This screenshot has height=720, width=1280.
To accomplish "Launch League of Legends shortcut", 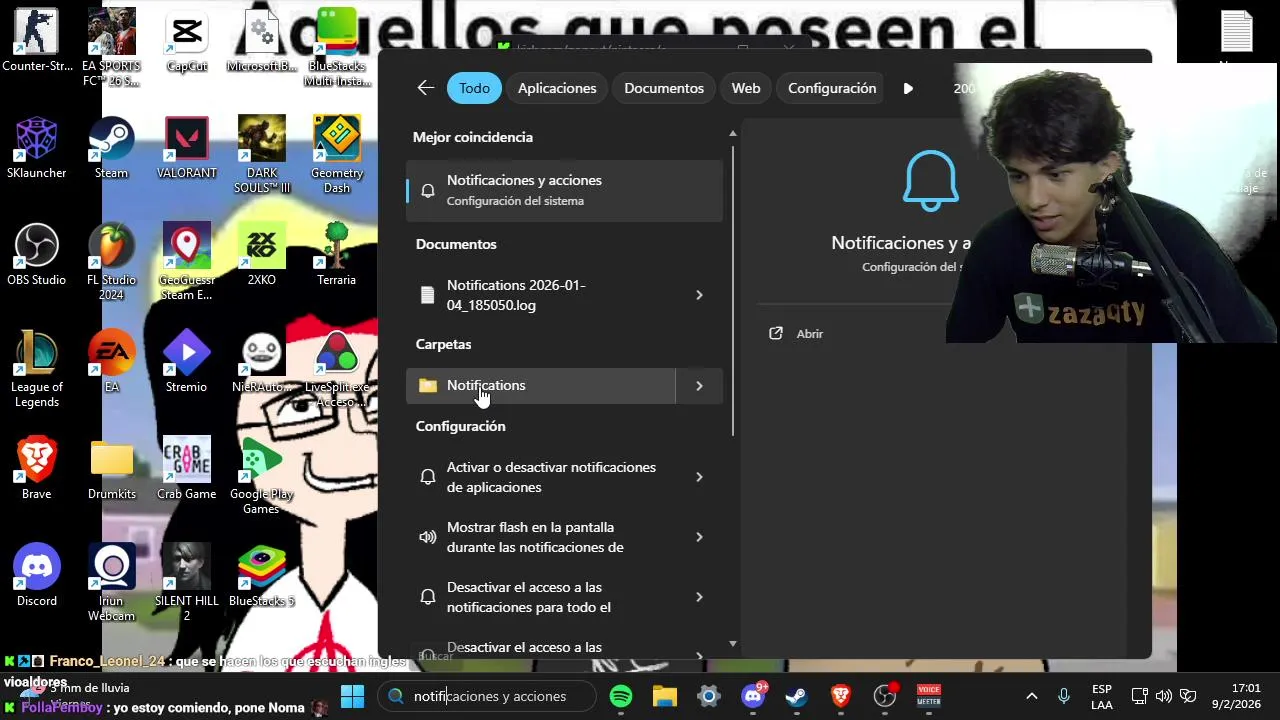I will pos(37,368).
